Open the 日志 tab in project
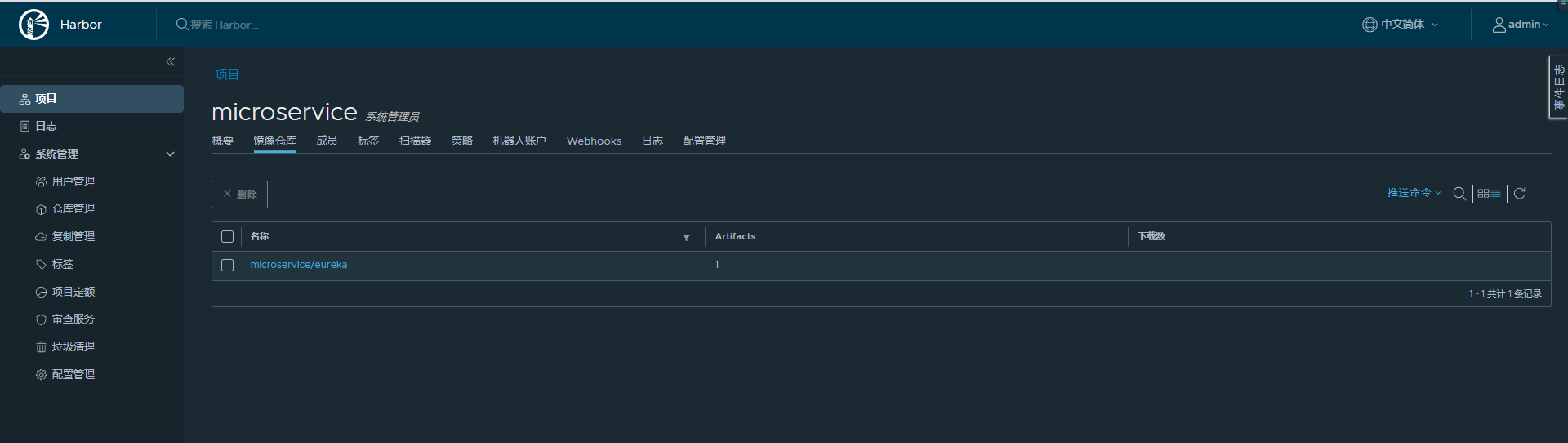The width and height of the screenshot is (1568, 443). 653,141
